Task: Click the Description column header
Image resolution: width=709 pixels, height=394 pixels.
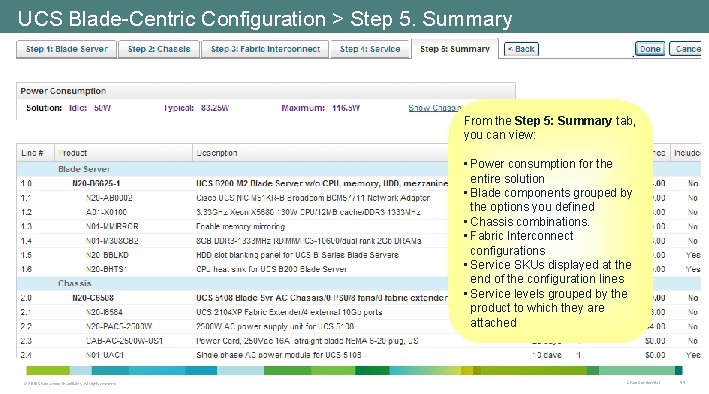Action: pos(320,153)
